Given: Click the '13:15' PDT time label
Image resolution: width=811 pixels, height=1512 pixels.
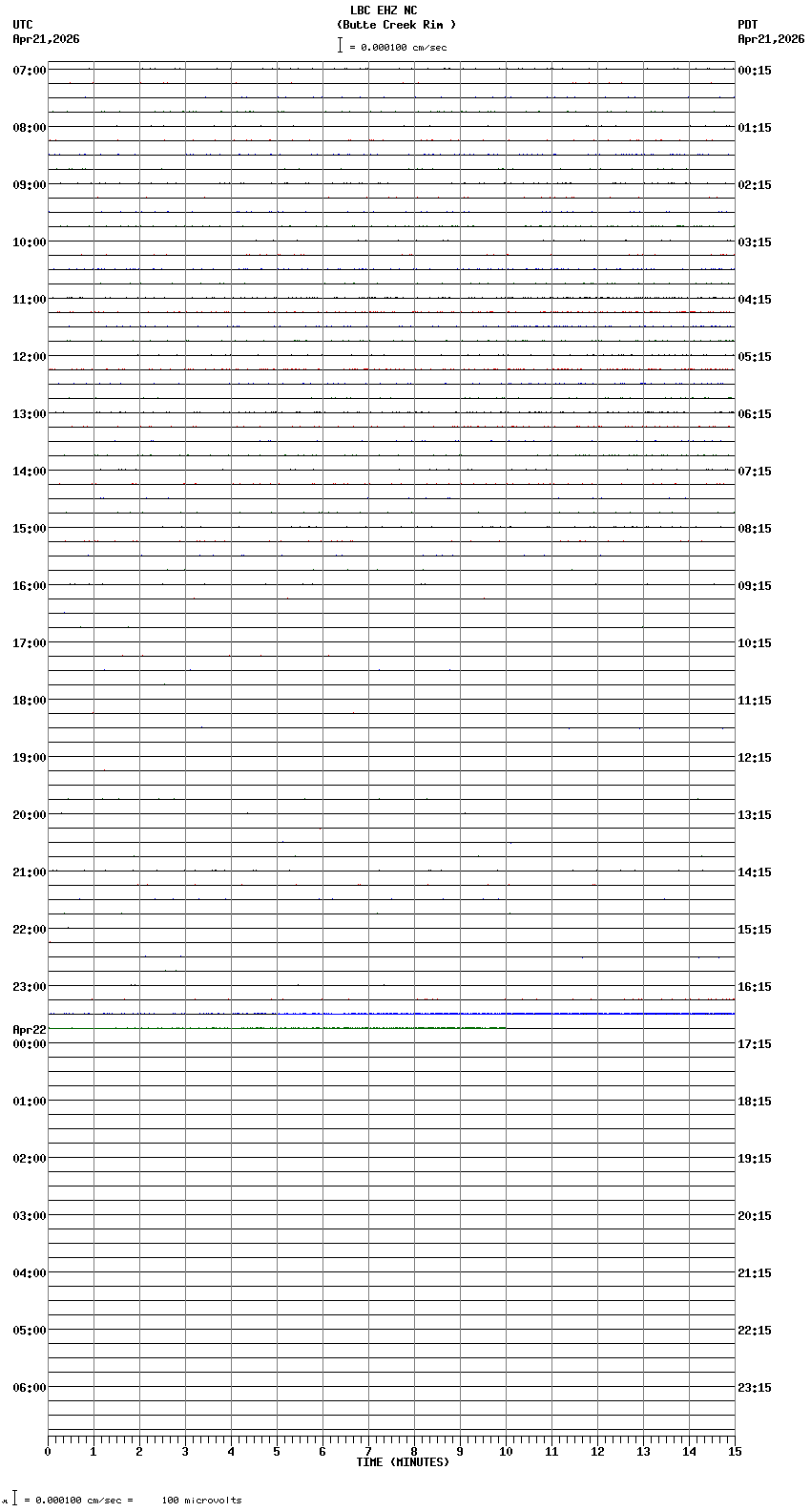Looking at the screenshot, I should click(755, 815).
